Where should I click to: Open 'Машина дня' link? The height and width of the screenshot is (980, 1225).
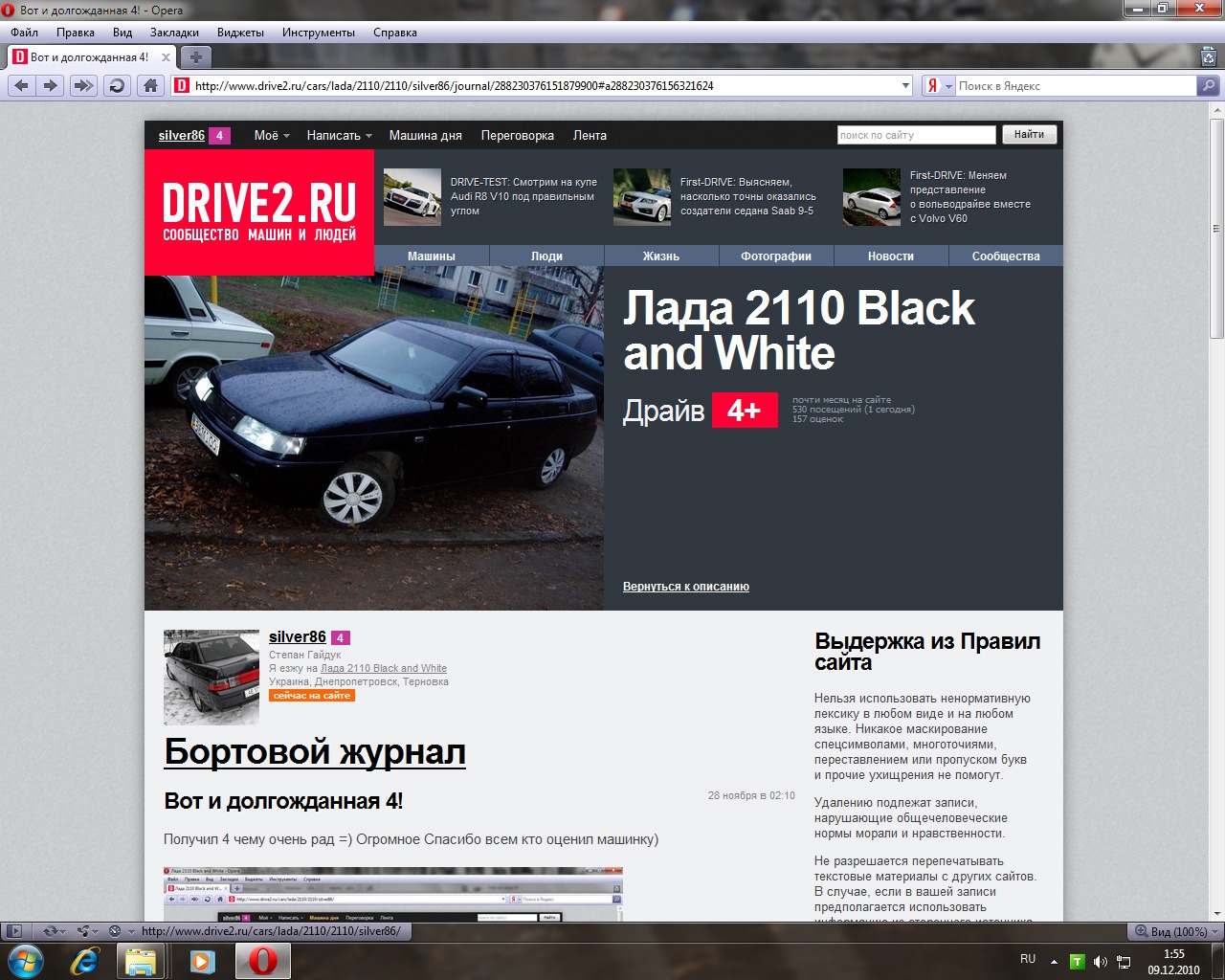pos(425,135)
